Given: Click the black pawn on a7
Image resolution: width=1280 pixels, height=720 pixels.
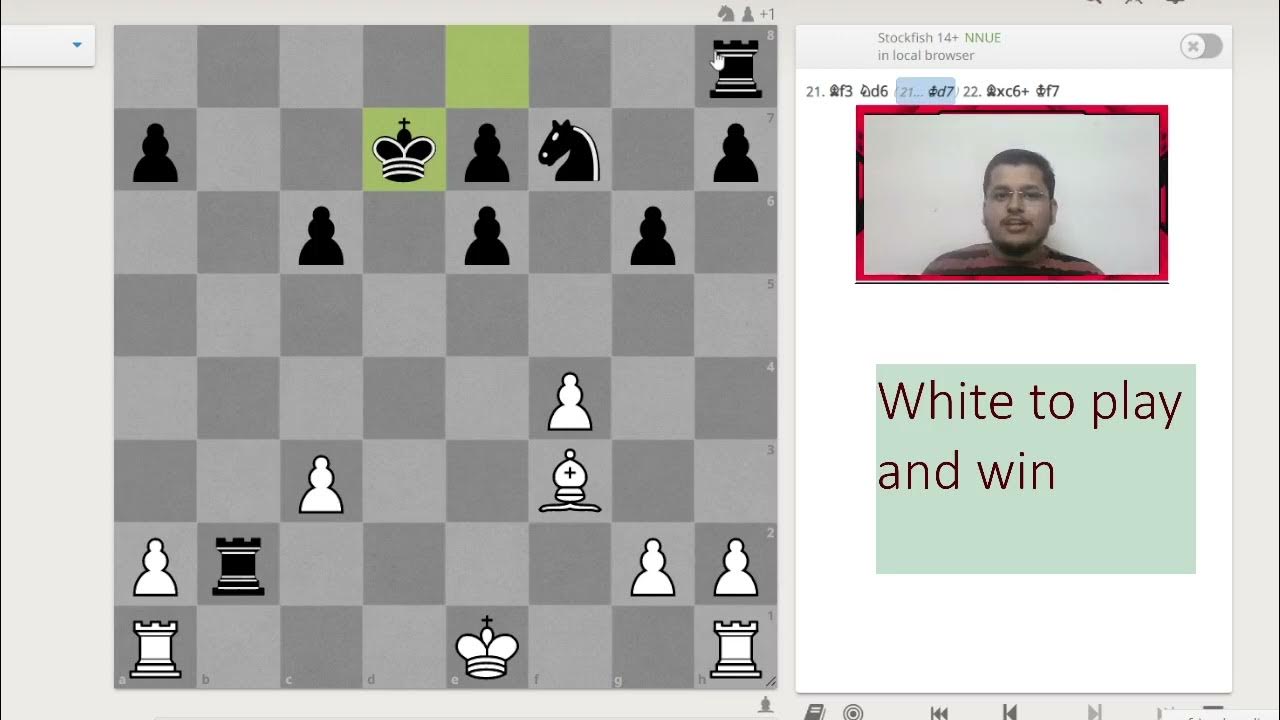Looking at the screenshot, I should click(x=155, y=152).
